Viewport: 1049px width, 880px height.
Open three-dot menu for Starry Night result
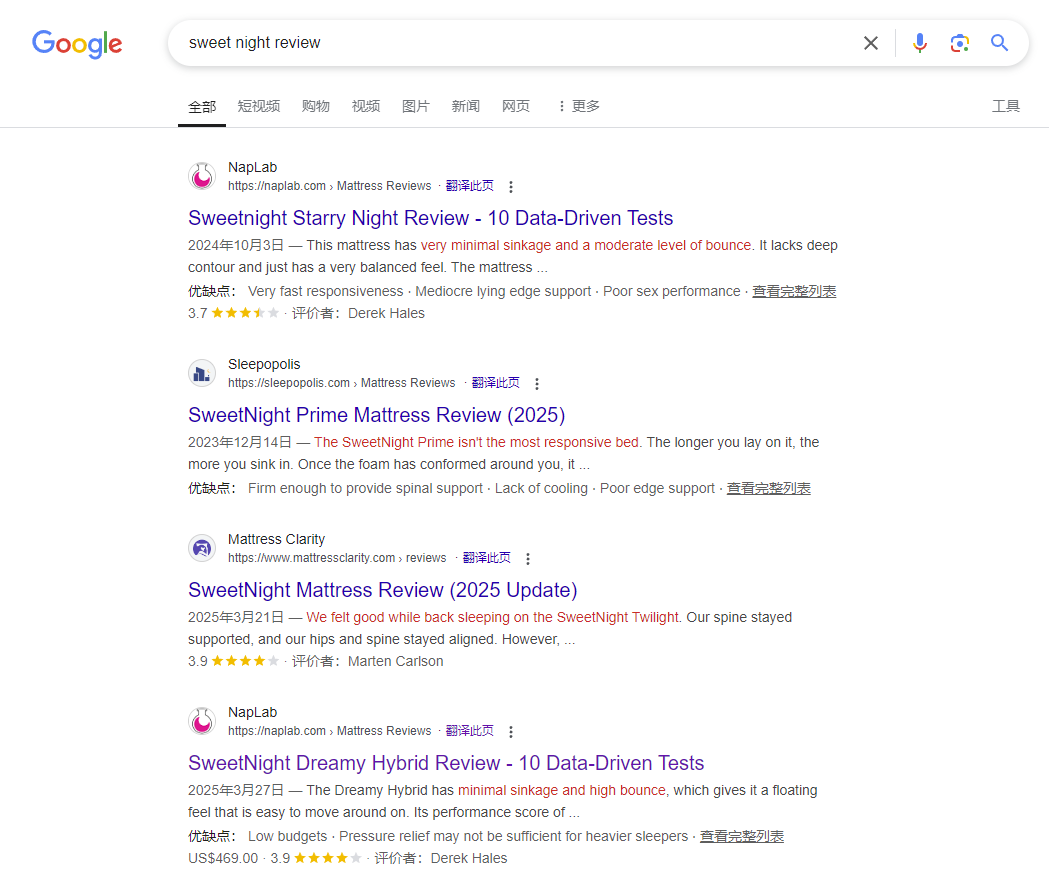click(x=511, y=187)
